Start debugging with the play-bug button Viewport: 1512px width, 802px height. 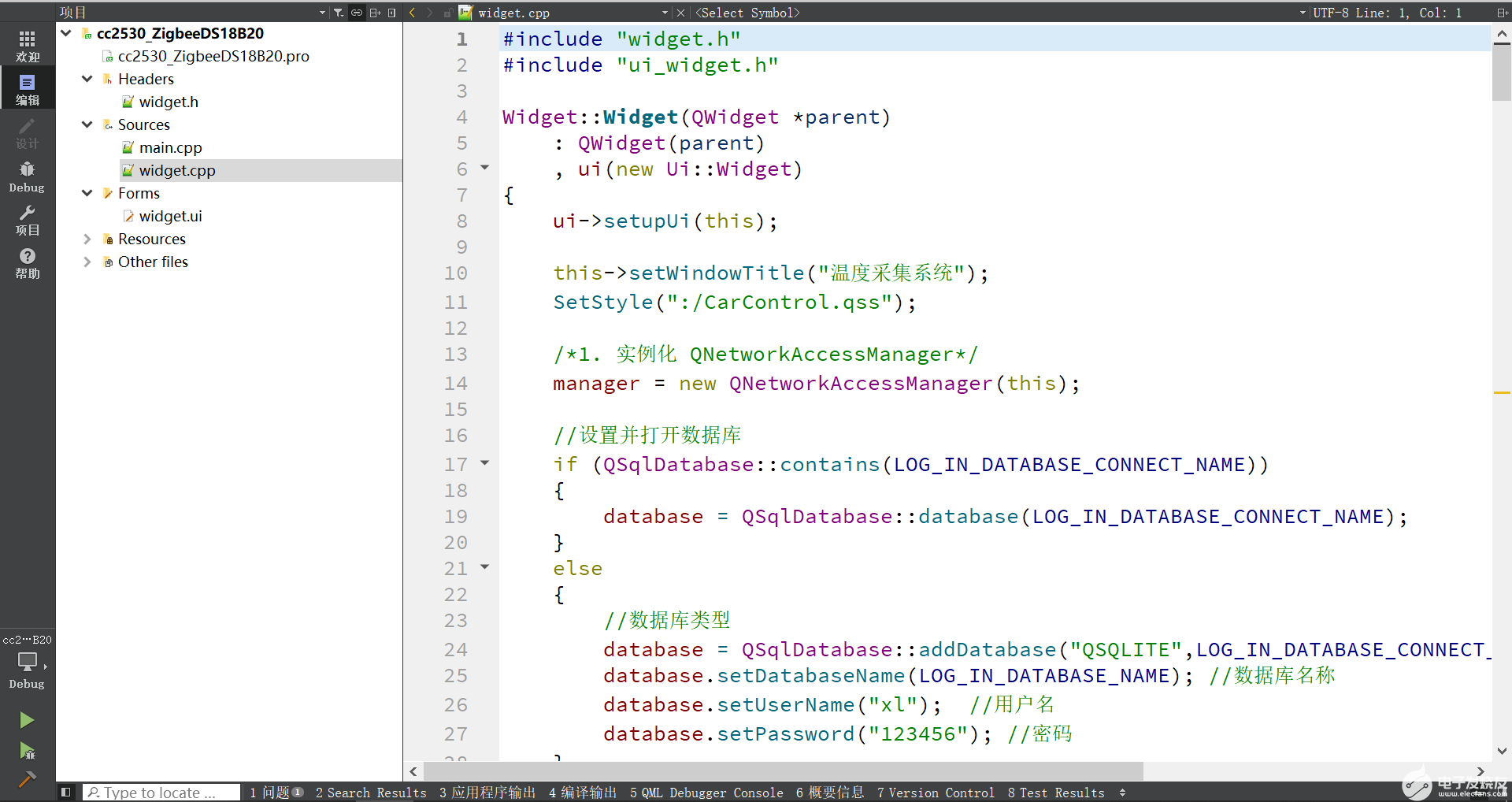point(27,751)
